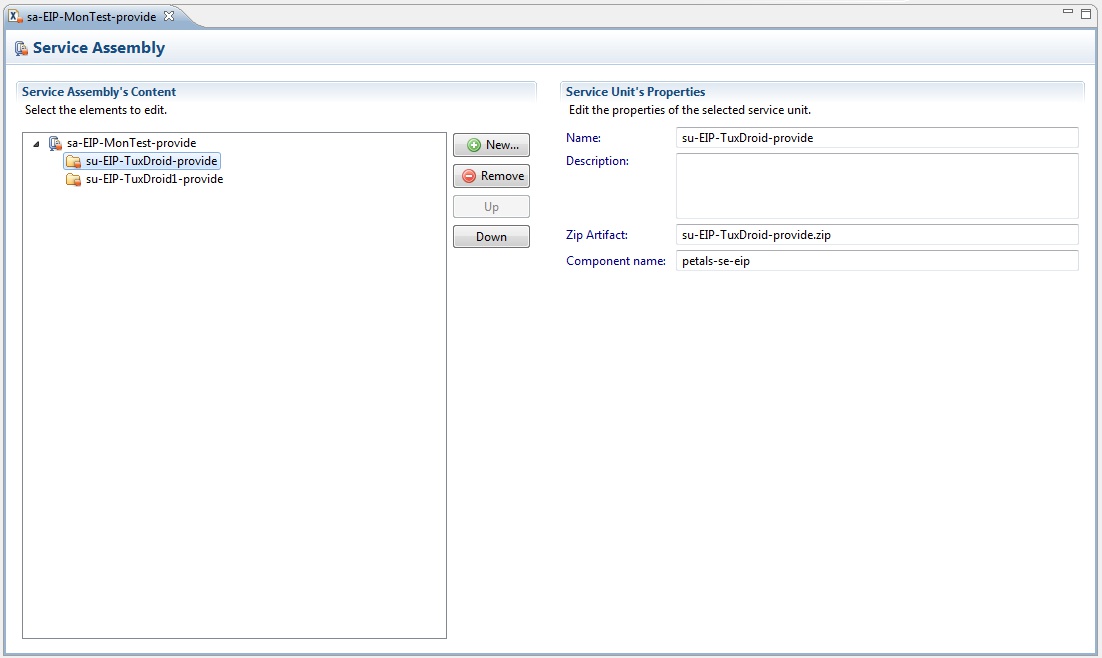
Task: Click the Zip Artifact field
Action: [x=877, y=234]
